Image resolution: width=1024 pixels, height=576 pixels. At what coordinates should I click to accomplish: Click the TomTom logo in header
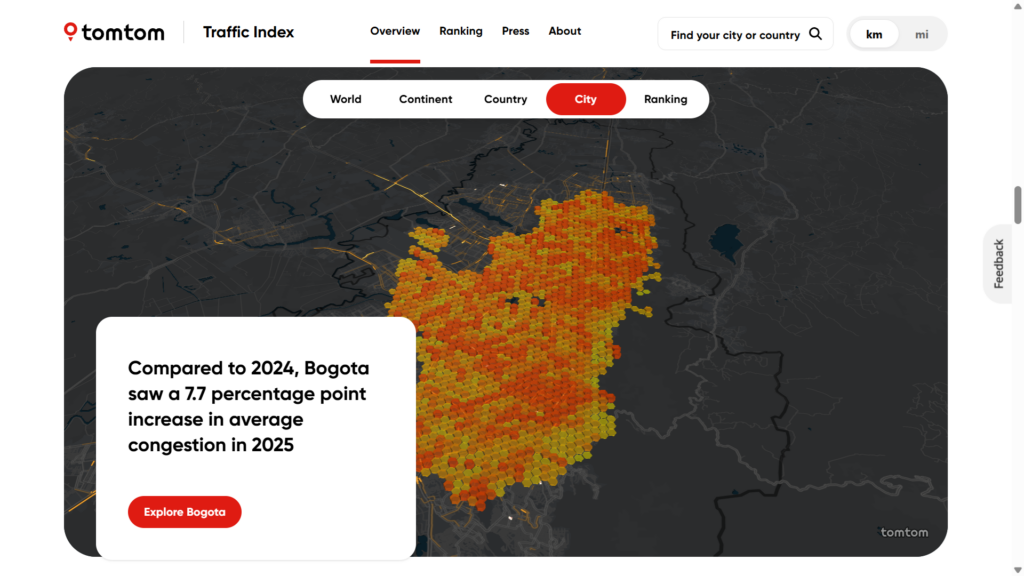pos(114,32)
